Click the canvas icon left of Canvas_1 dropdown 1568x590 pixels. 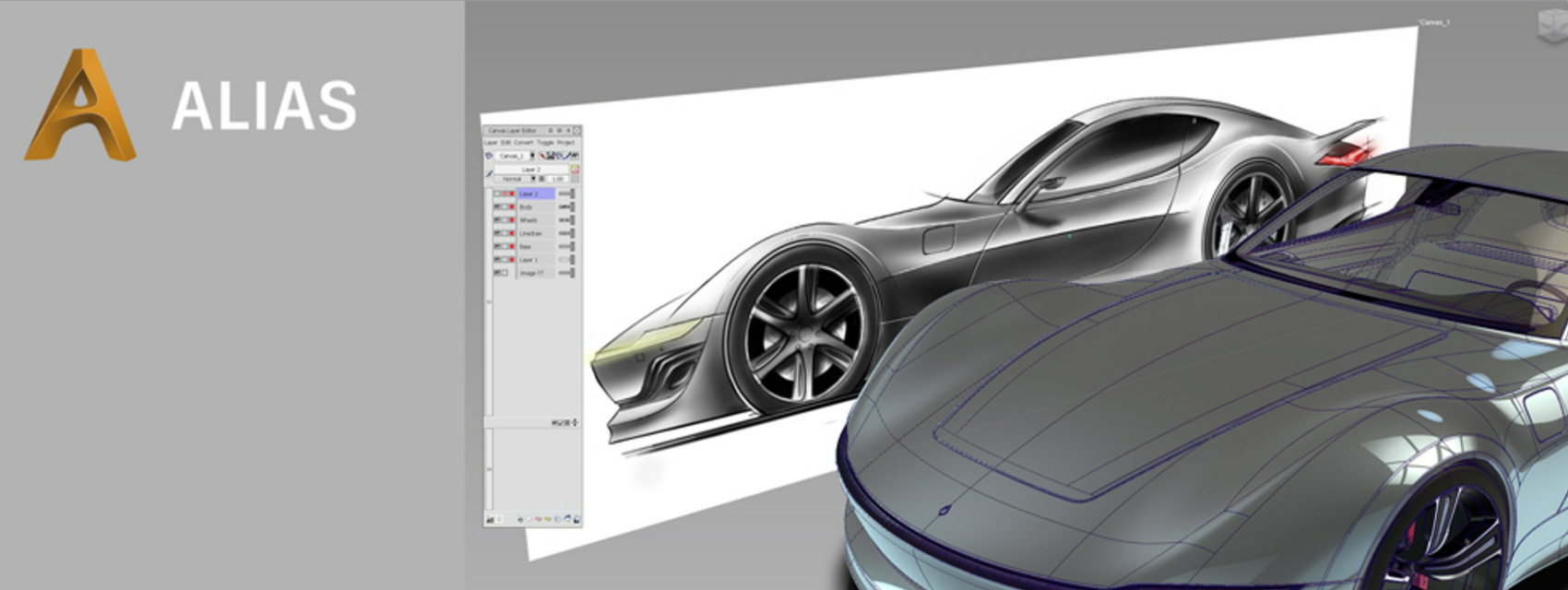(x=489, y=156)
